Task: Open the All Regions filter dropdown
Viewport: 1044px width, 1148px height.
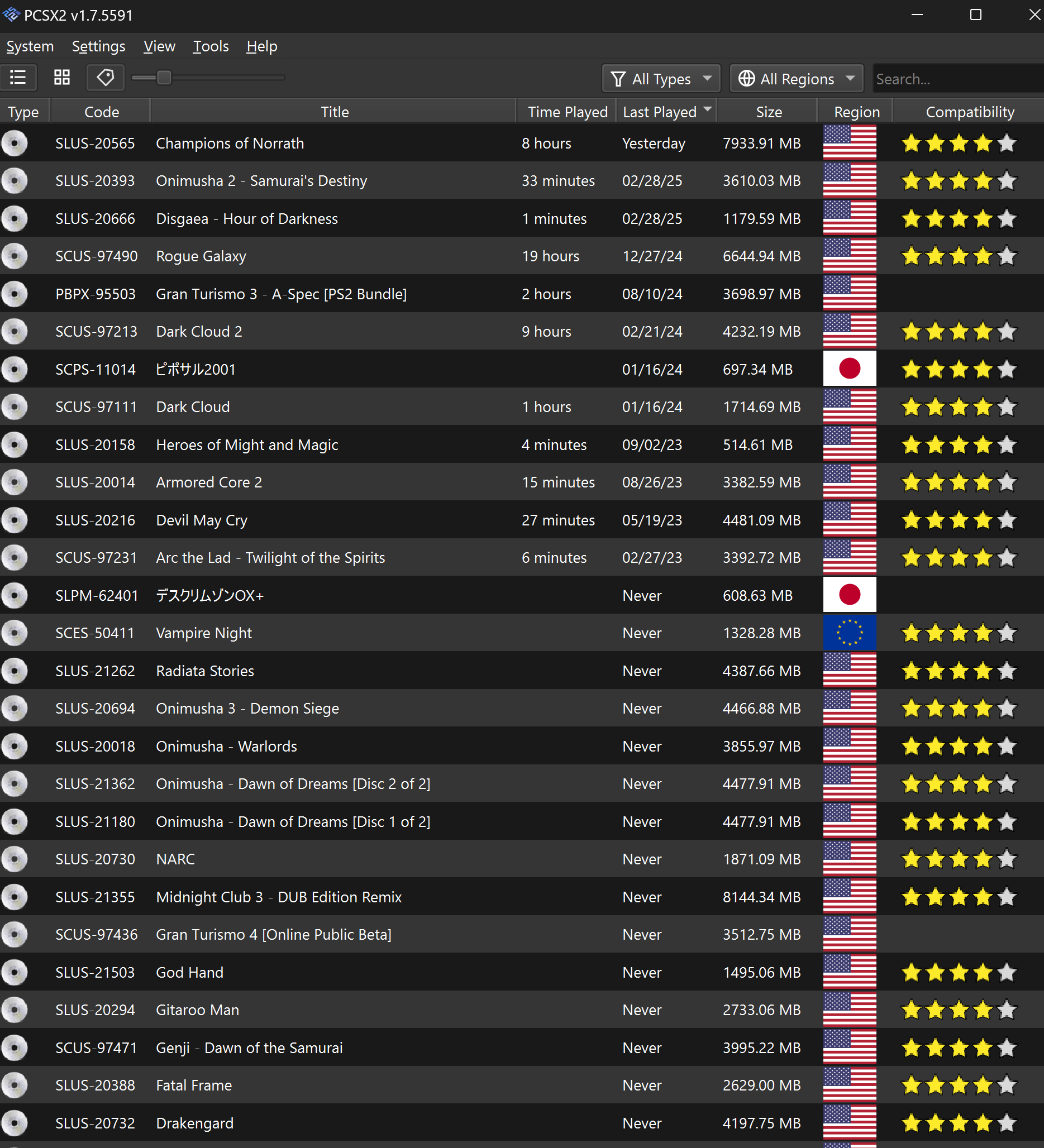Action: click(x=795, y=79)
